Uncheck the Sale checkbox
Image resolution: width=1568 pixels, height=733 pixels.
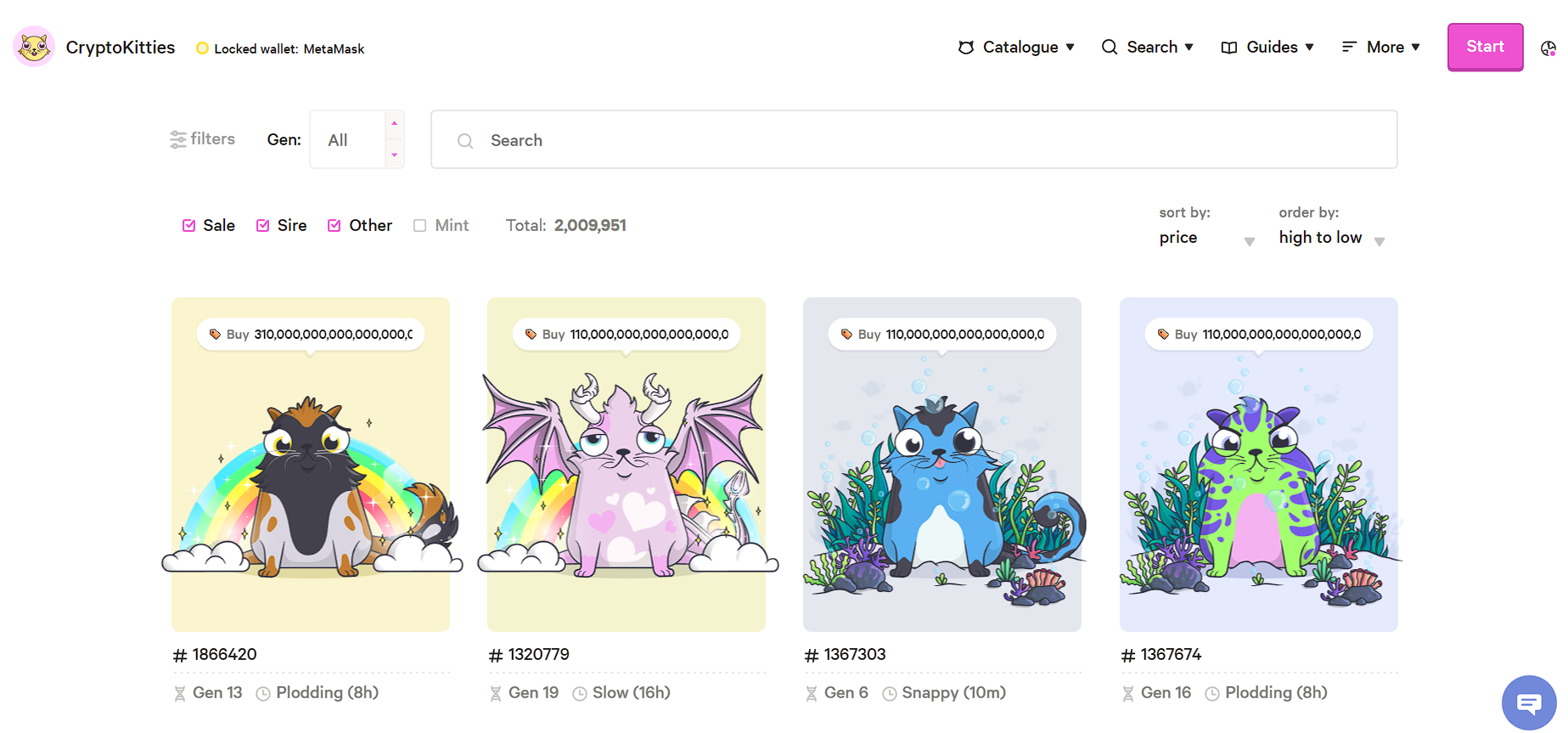(x=188, y=225)
